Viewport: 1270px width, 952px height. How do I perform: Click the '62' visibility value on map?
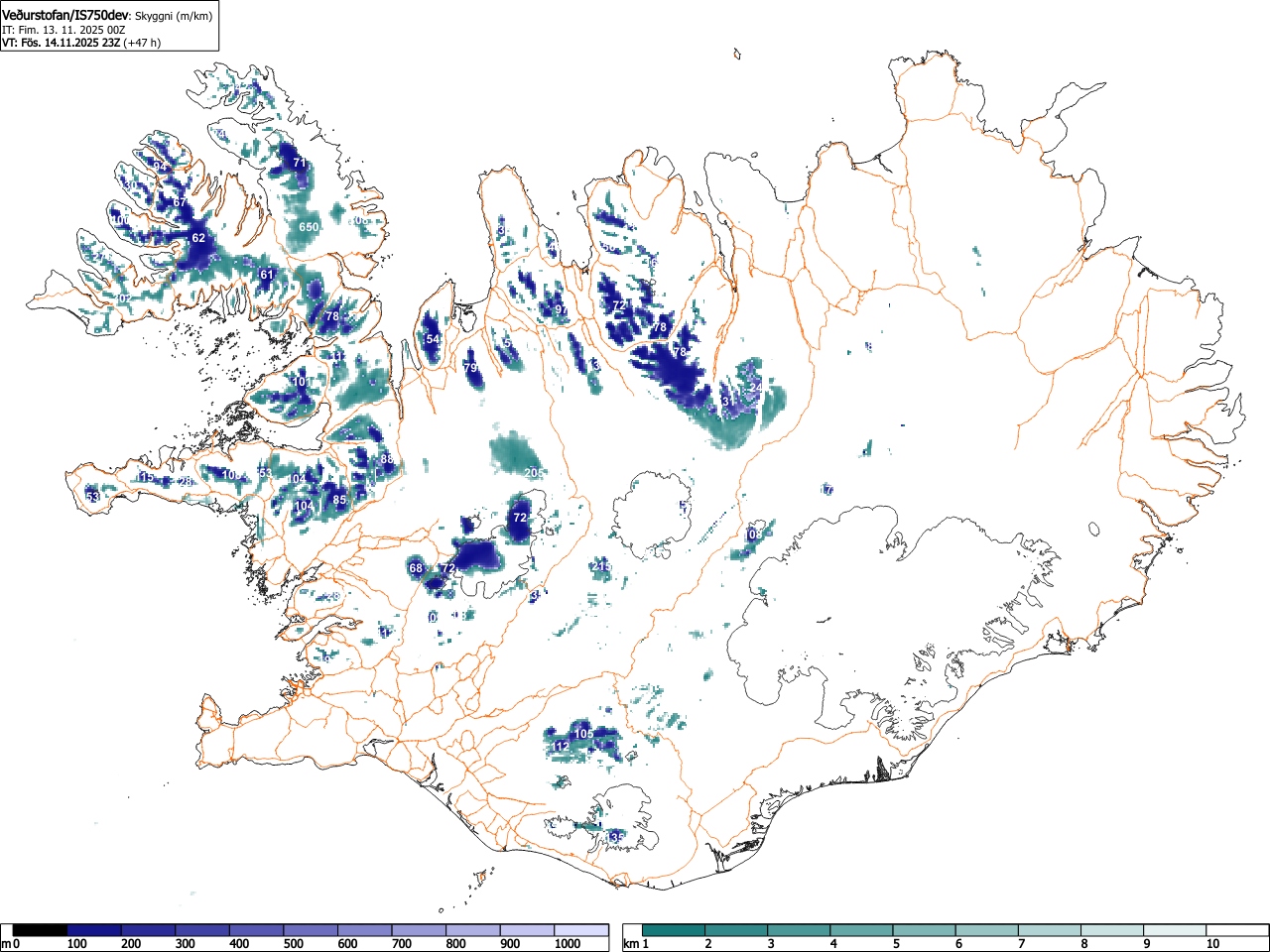click(198, 238)
